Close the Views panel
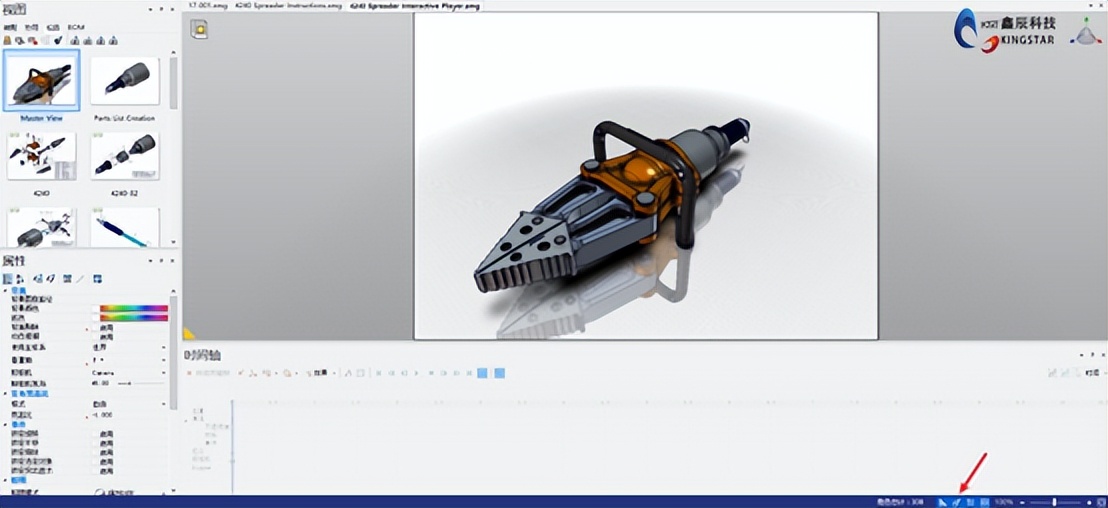This screenshot has width=1108, height=508. point(172,9)
